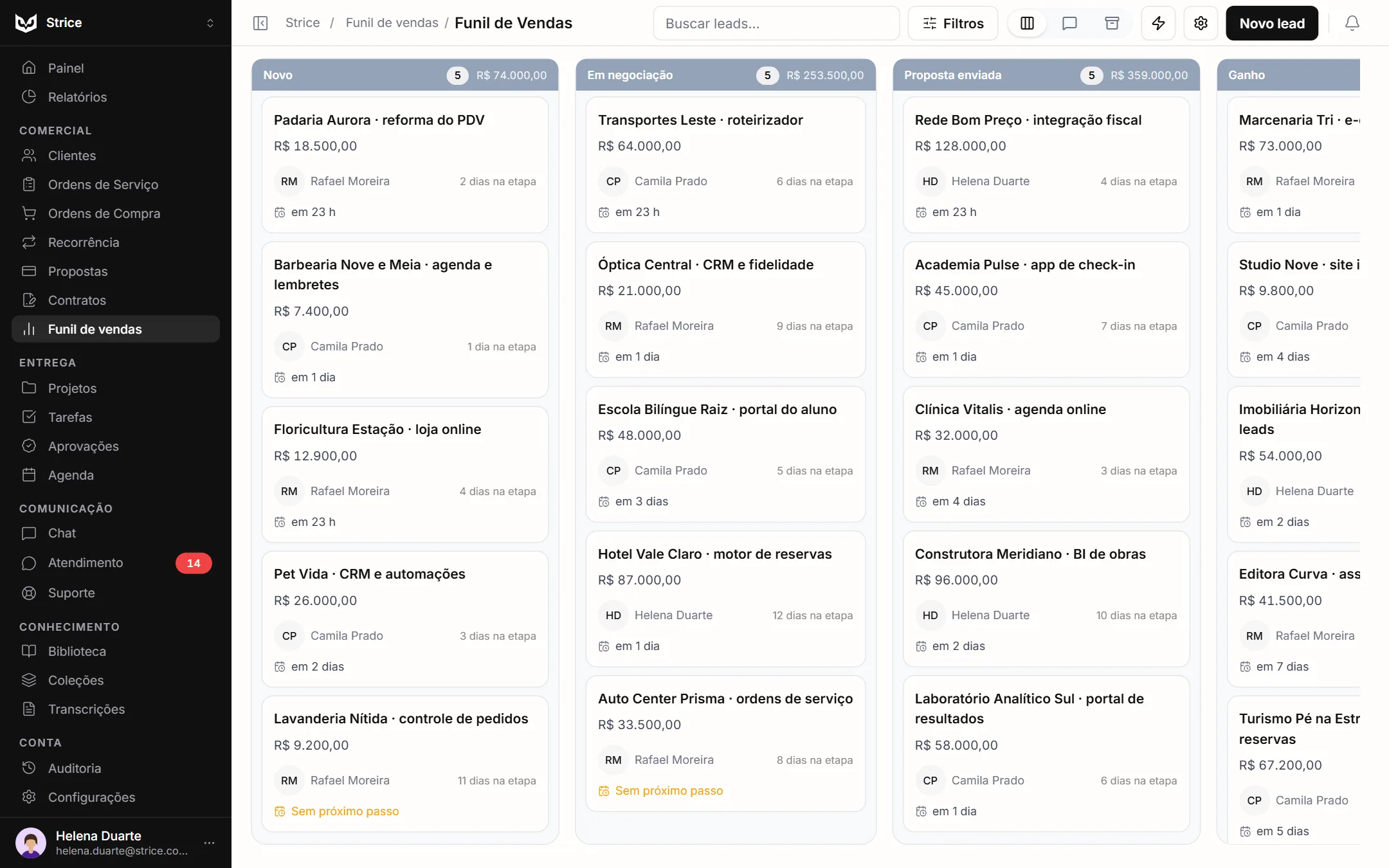Switch to archive view toggle
The width and height of the screenshot is (1389, 868).
click(1112, 23)
